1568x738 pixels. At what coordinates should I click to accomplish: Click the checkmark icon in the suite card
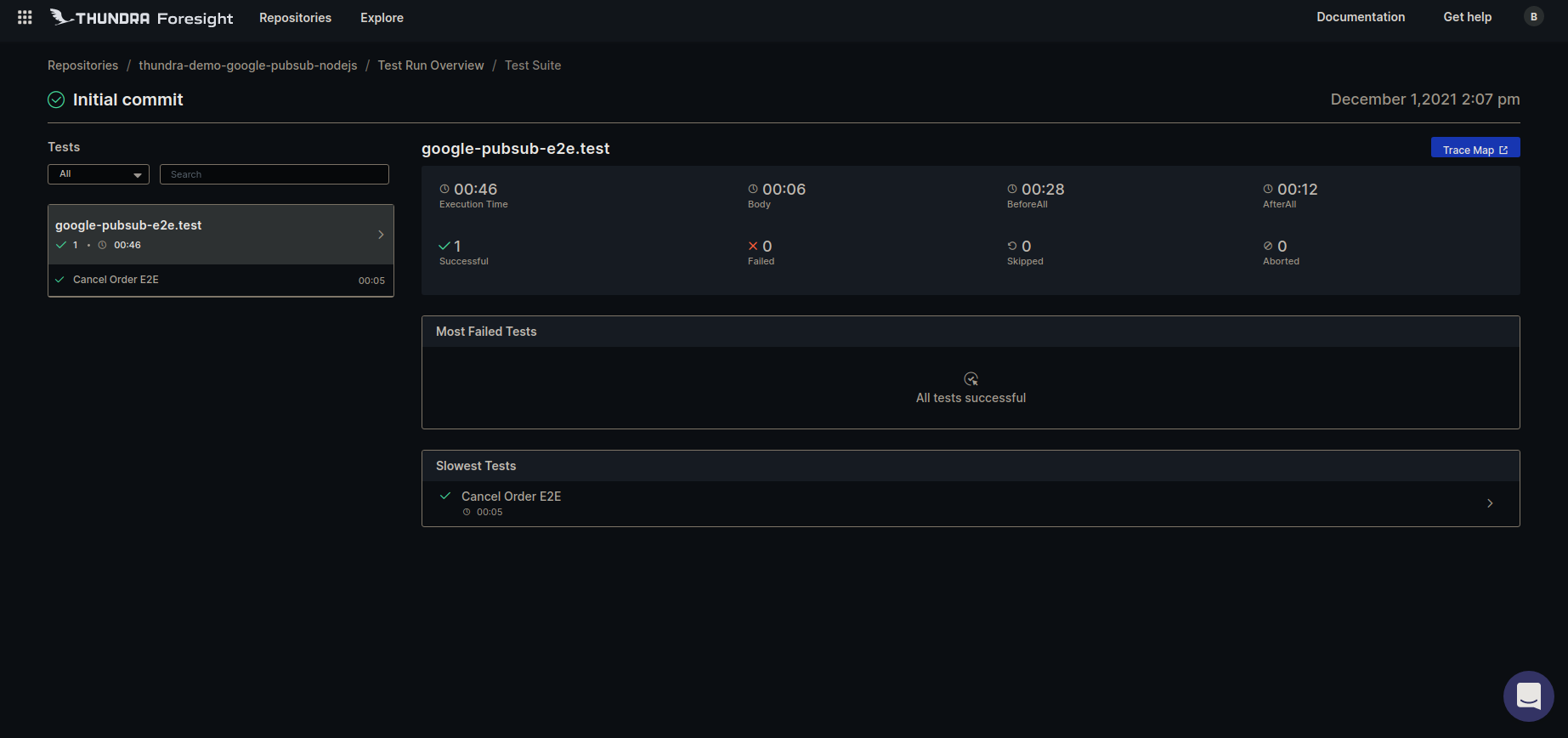[61, 245]
